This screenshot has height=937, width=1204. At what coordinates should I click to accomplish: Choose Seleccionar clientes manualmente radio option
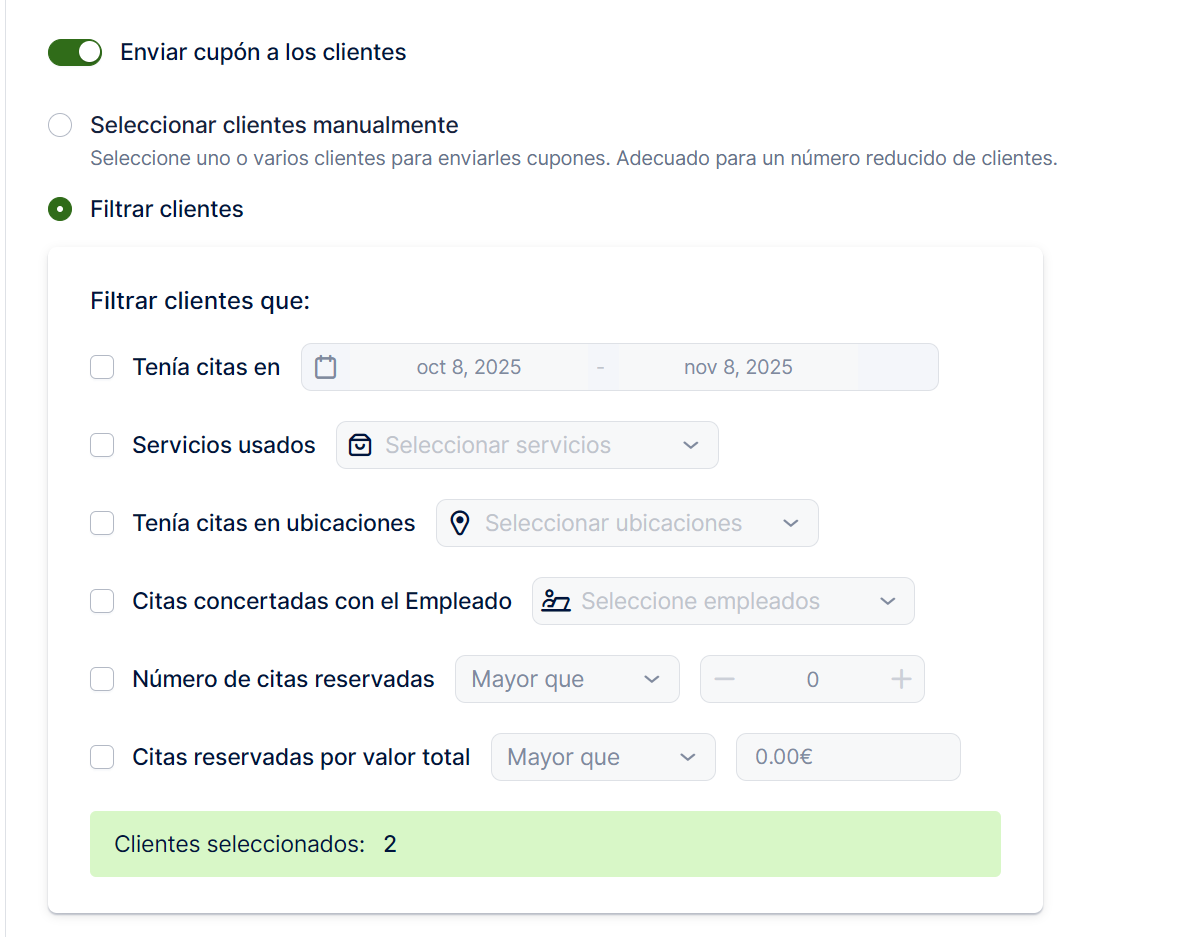(x=60, y=125)
